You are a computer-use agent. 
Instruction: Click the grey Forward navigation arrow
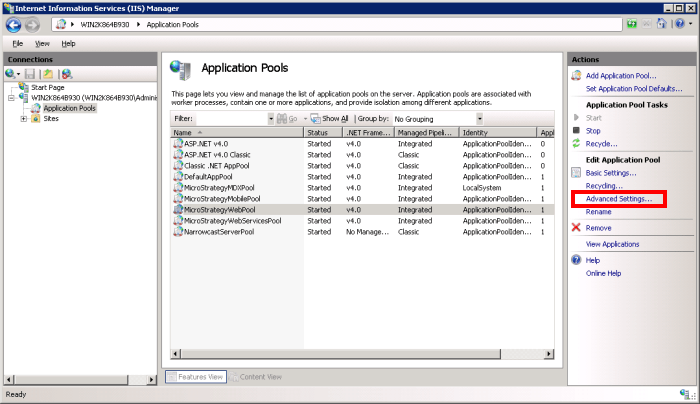coord(32,25)
